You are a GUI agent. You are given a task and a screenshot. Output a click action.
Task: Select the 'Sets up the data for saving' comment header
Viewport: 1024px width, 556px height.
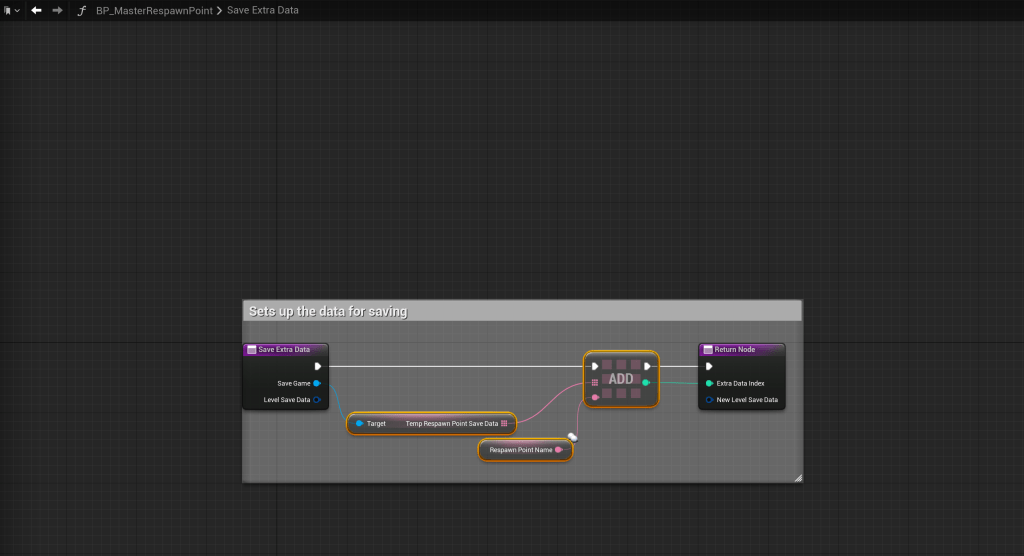tap(521, 311)
